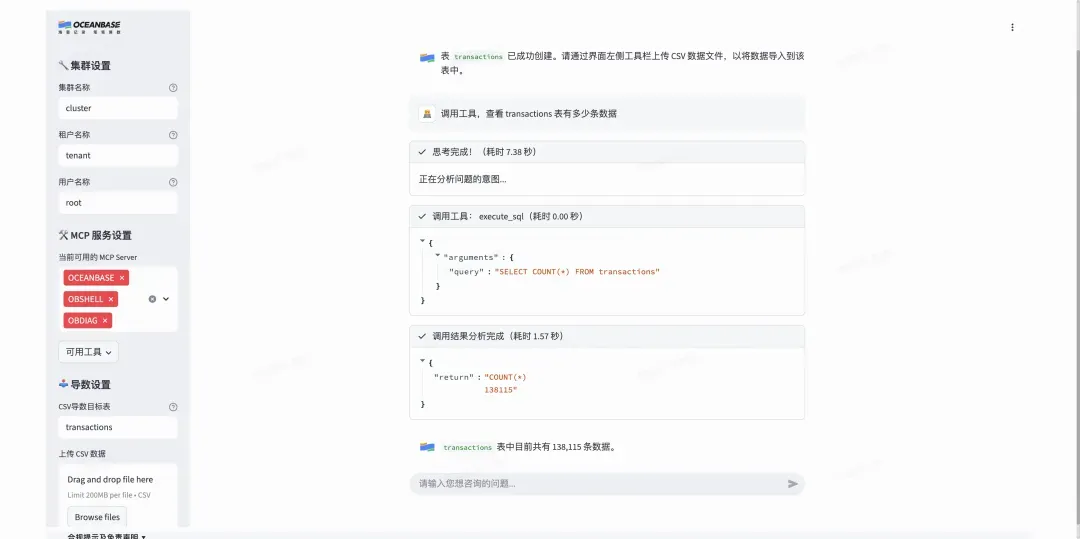Open the three-dot menu at top right
Viewport: 1080px width, 539px height.
(x=1012, y=28)
